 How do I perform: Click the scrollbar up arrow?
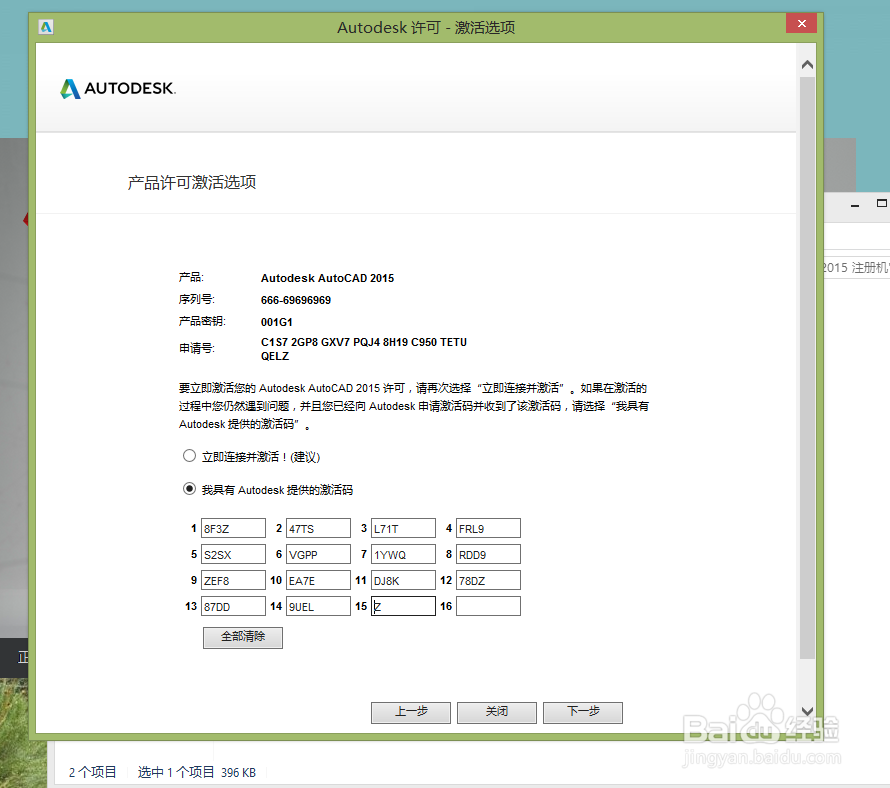click(806, 62)
